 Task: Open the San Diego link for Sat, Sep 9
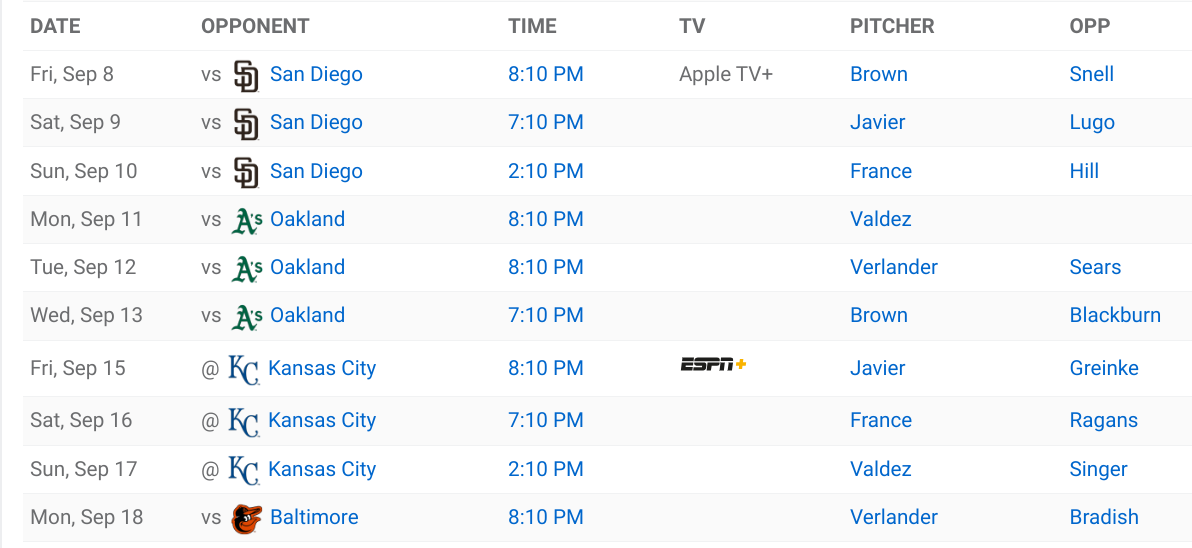(316, 122)
